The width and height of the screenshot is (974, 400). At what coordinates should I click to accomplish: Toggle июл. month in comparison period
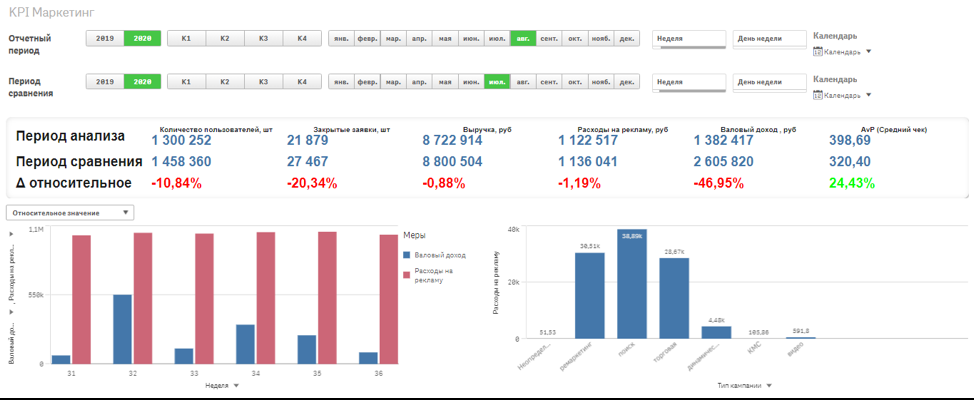(496, 82)
